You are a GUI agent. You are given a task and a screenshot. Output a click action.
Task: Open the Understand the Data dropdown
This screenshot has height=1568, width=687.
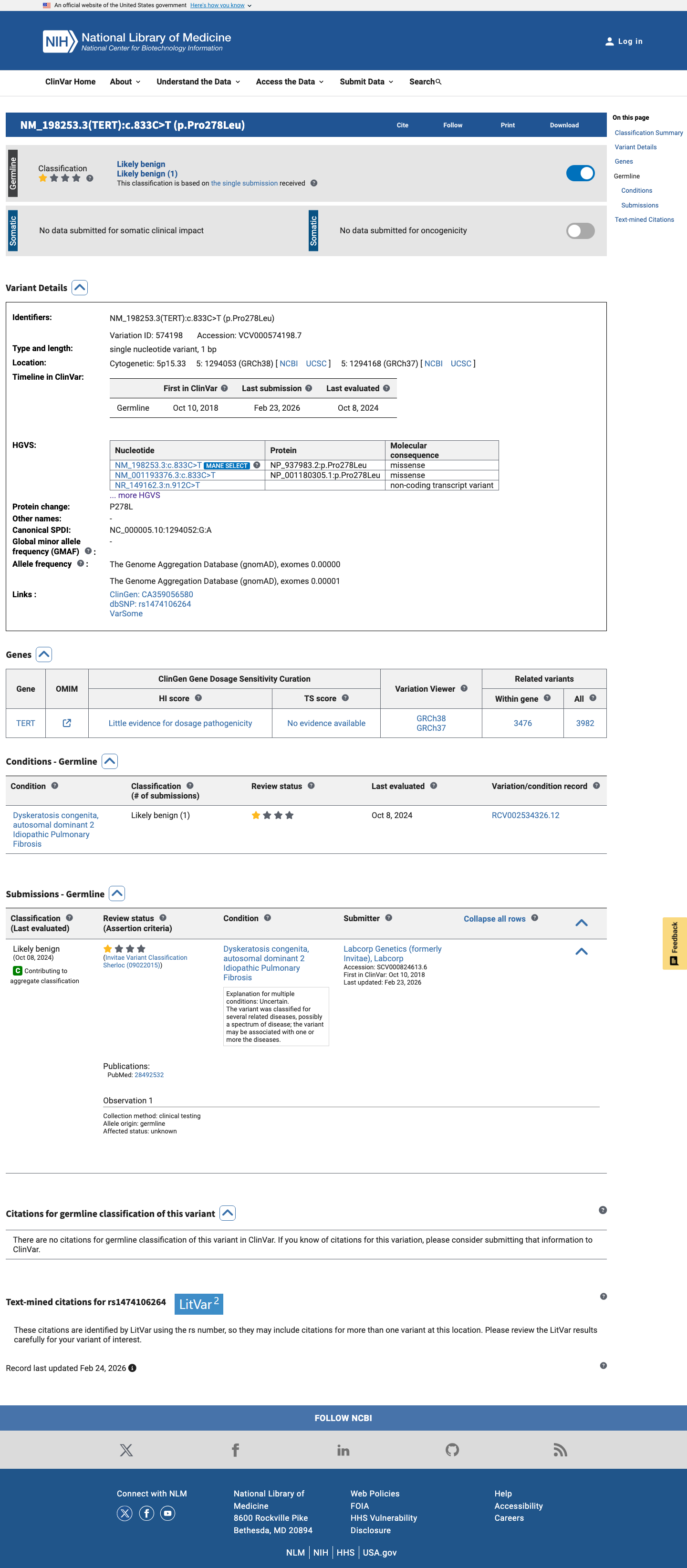198,82
